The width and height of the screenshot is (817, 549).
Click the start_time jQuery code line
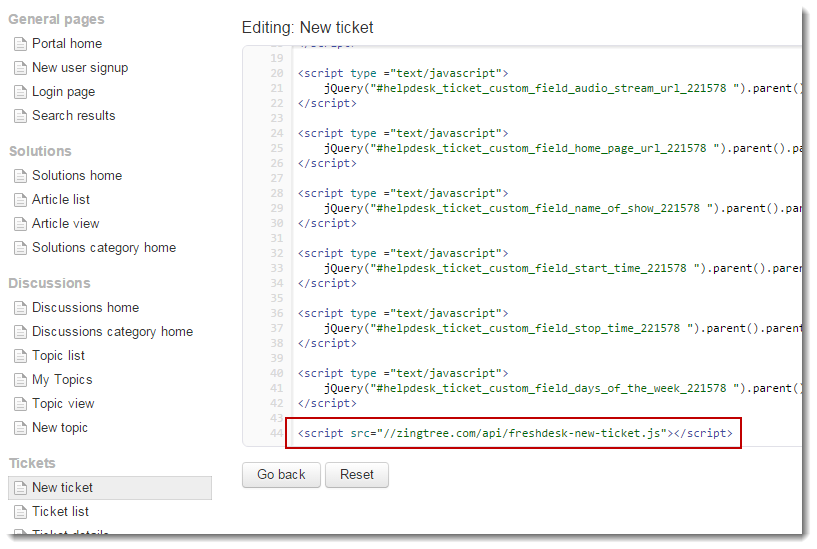point(564,268)
